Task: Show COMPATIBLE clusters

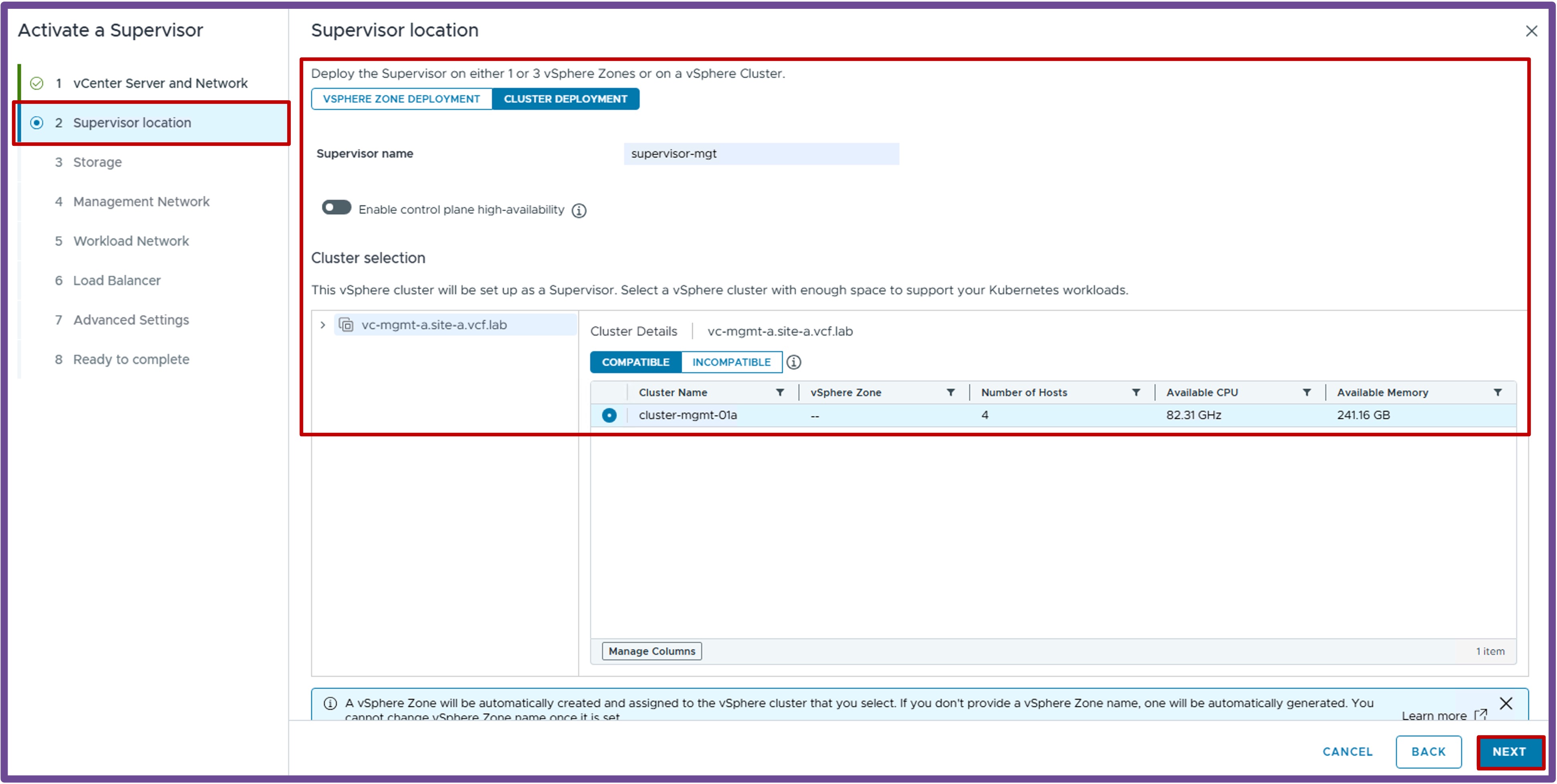Action: pyautogui.click(x=635, y=362)
